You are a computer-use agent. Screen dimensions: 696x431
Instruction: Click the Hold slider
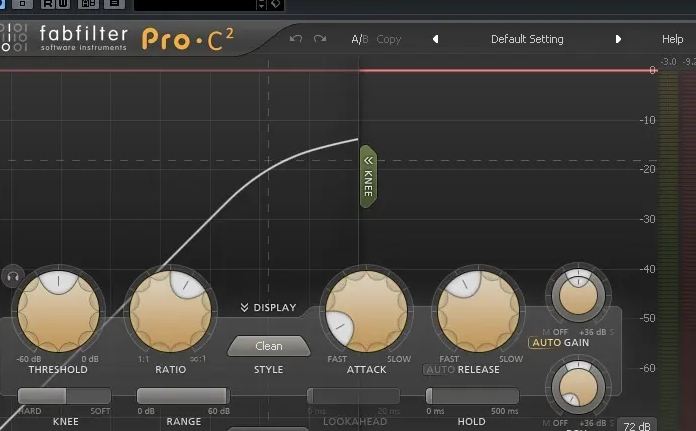(472, 395)
